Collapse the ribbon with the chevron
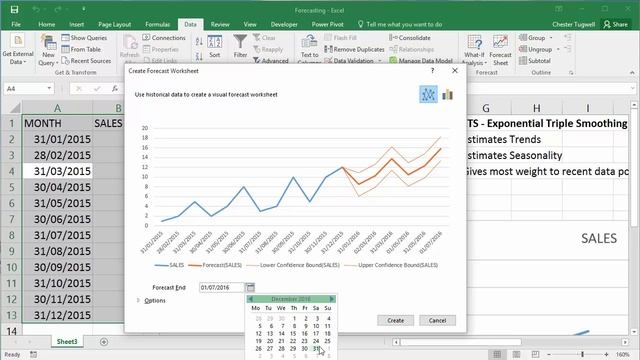Screen dimensions: 640x360 pyautogui.click(x=632, y=73)
